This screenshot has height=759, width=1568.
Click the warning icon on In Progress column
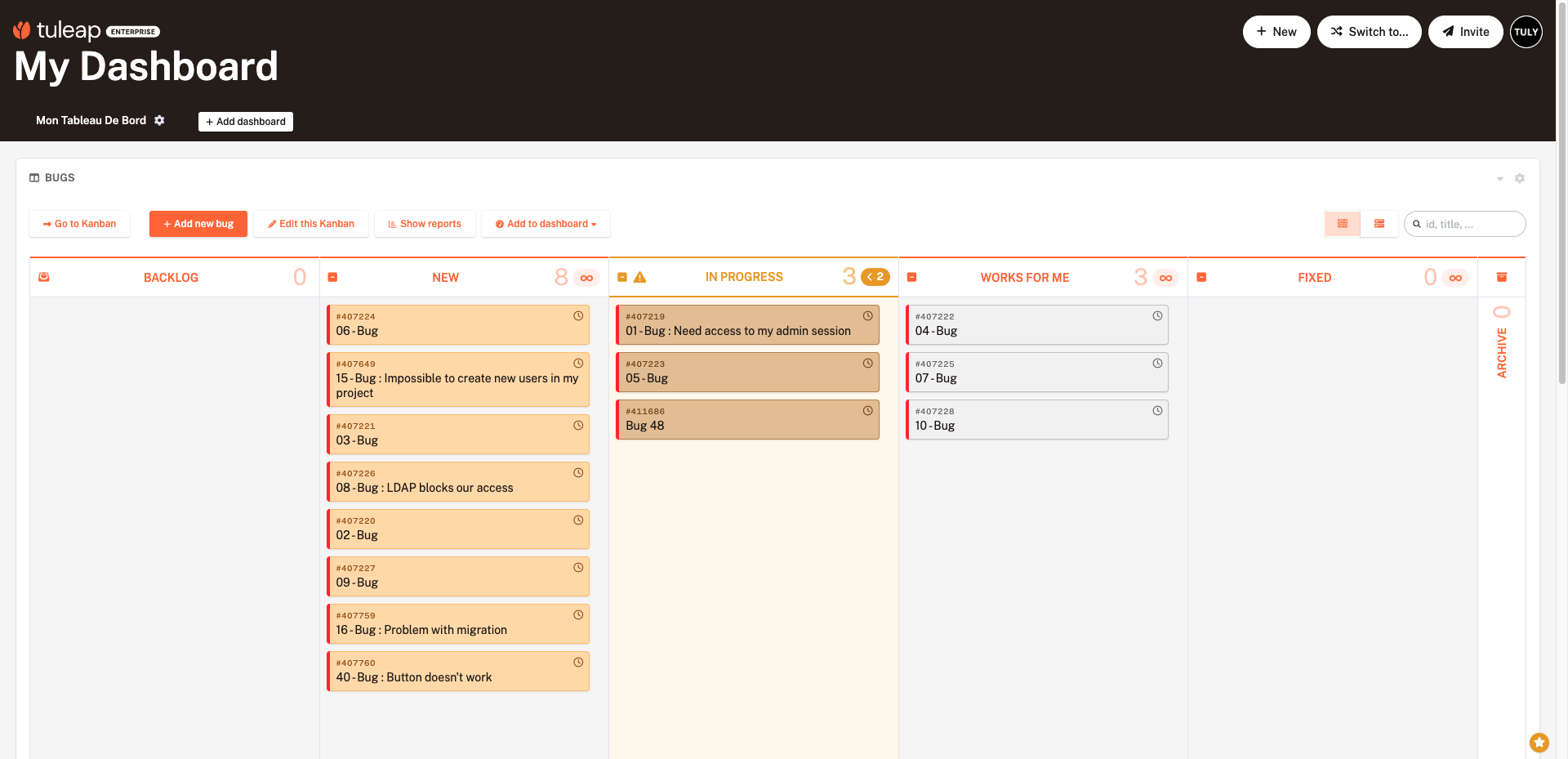(640, 277)
